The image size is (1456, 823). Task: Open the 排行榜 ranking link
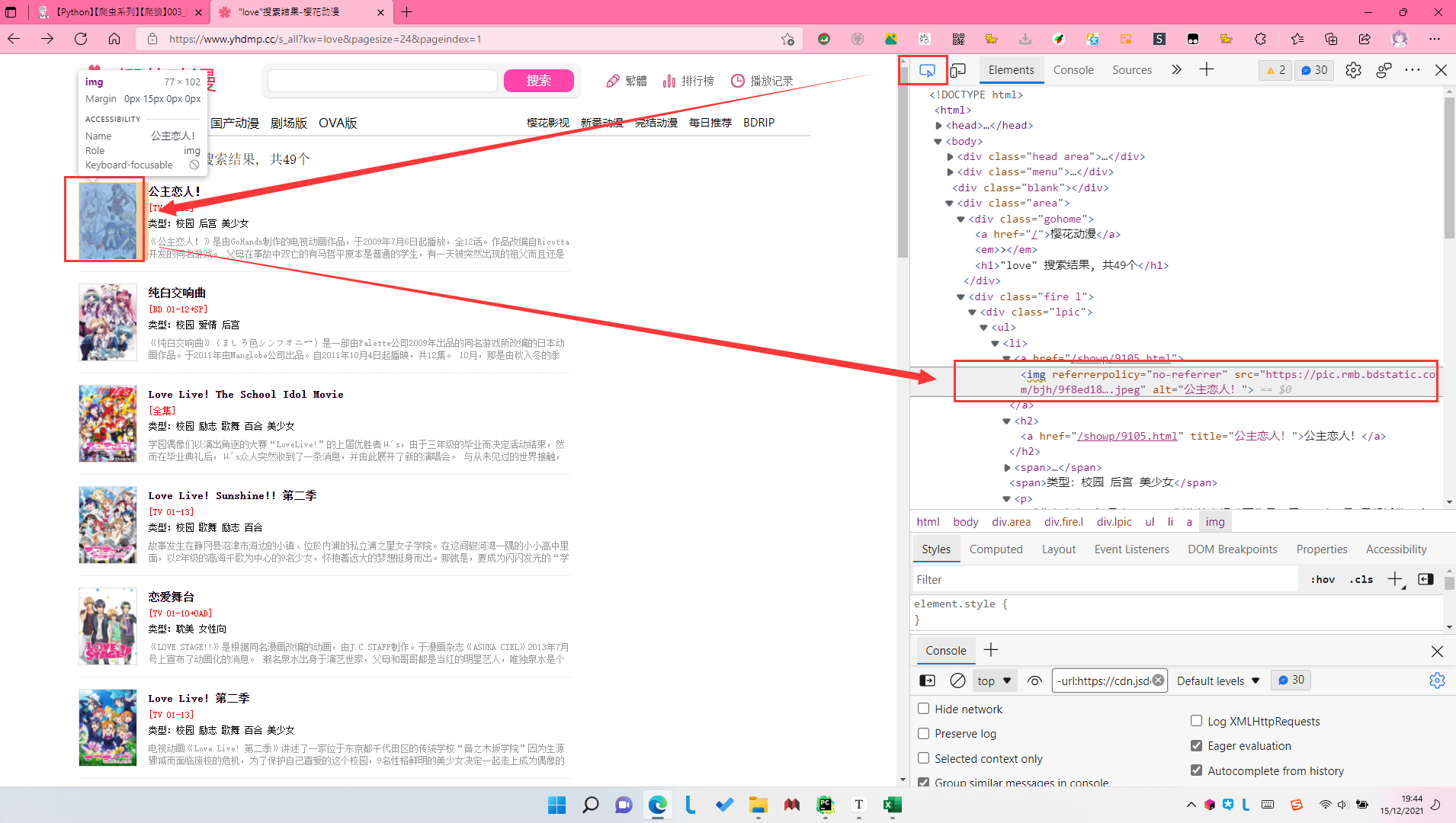point(688,81)
